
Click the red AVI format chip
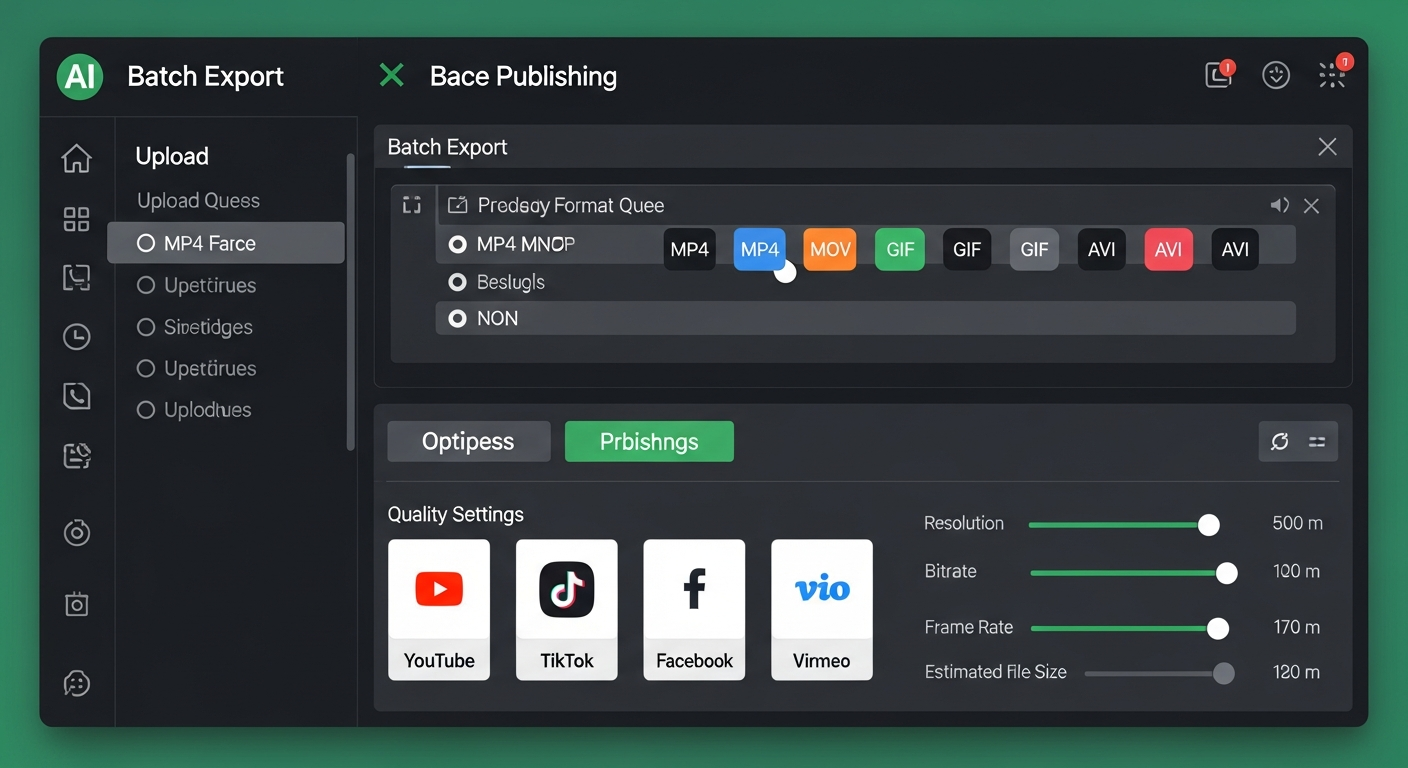click(1168, 249)
